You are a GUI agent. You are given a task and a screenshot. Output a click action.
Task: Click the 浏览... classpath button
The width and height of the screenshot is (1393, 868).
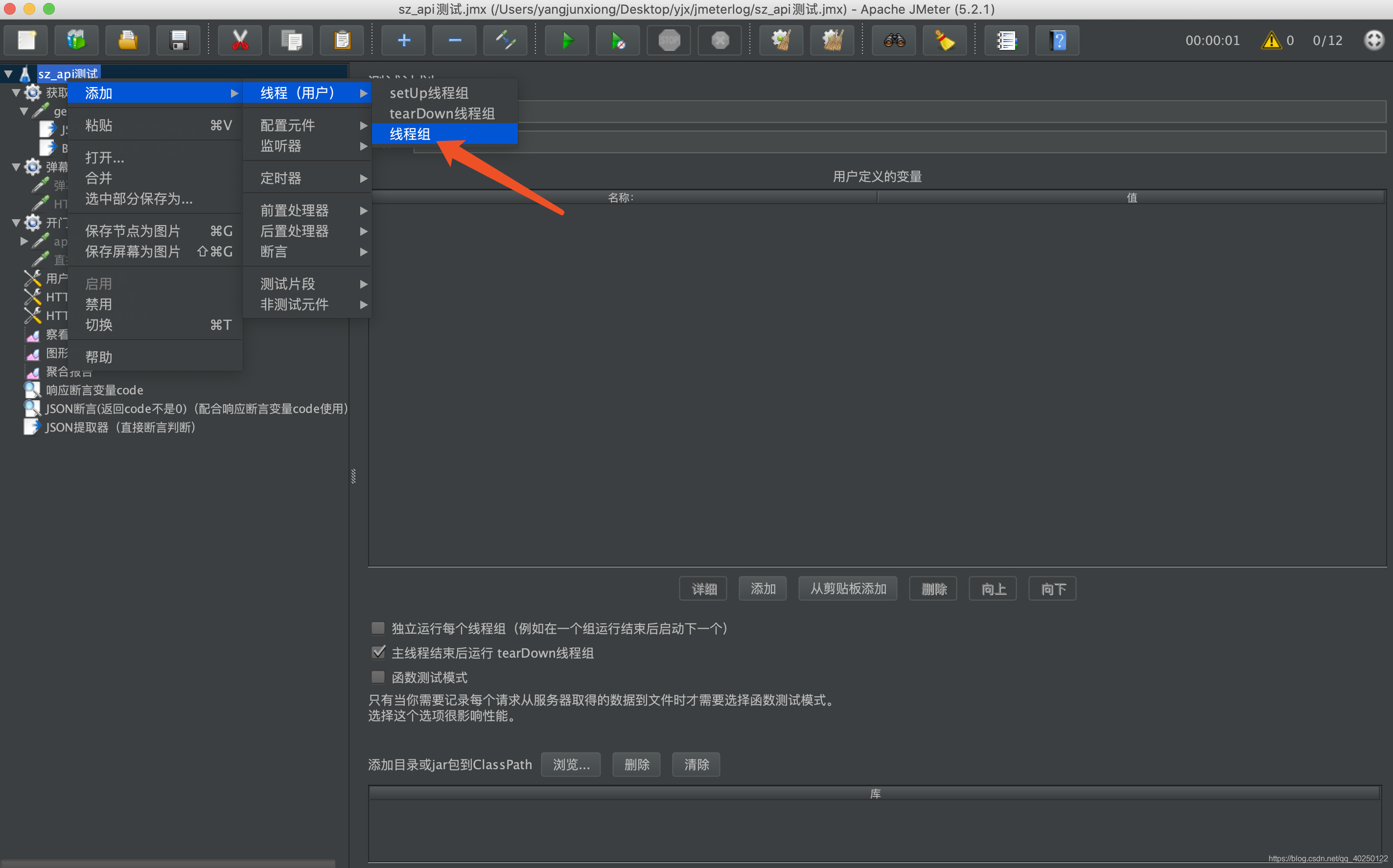coord(571,765)
